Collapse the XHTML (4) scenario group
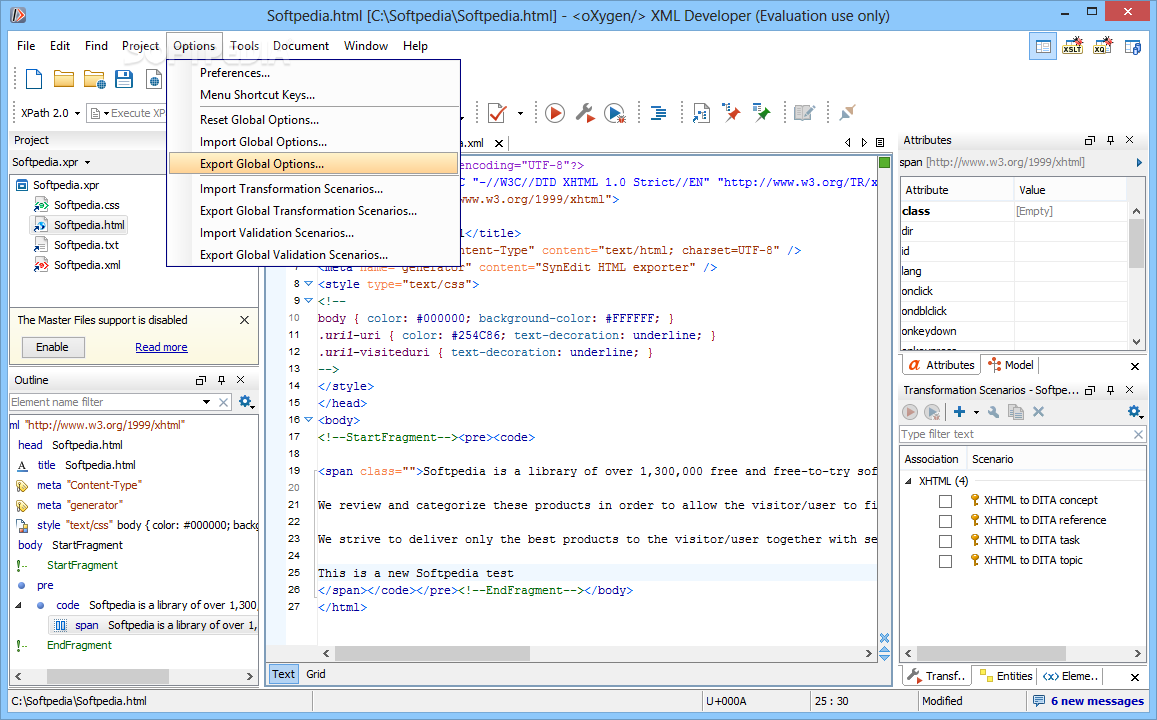This screenshot has width=1157, height=720. [908, 481]
